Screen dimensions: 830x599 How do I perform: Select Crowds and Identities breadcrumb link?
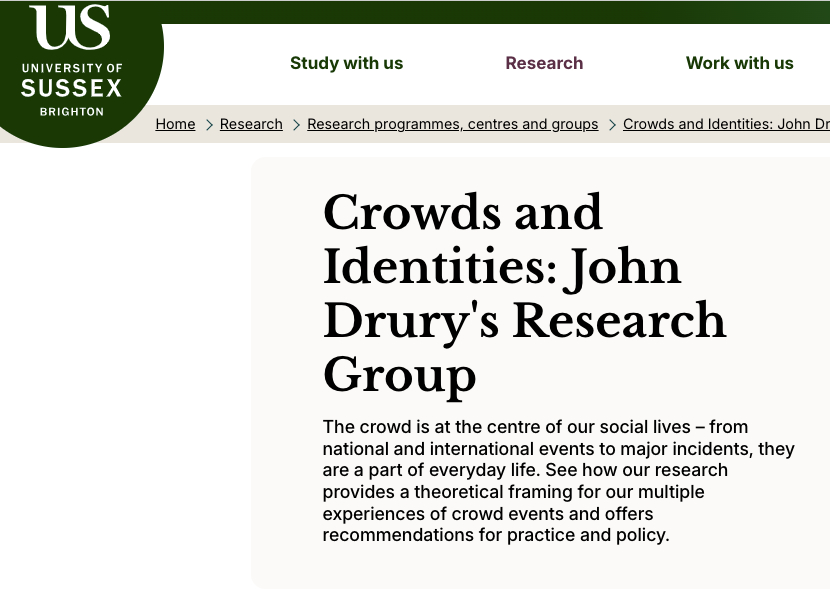(725, 124)
